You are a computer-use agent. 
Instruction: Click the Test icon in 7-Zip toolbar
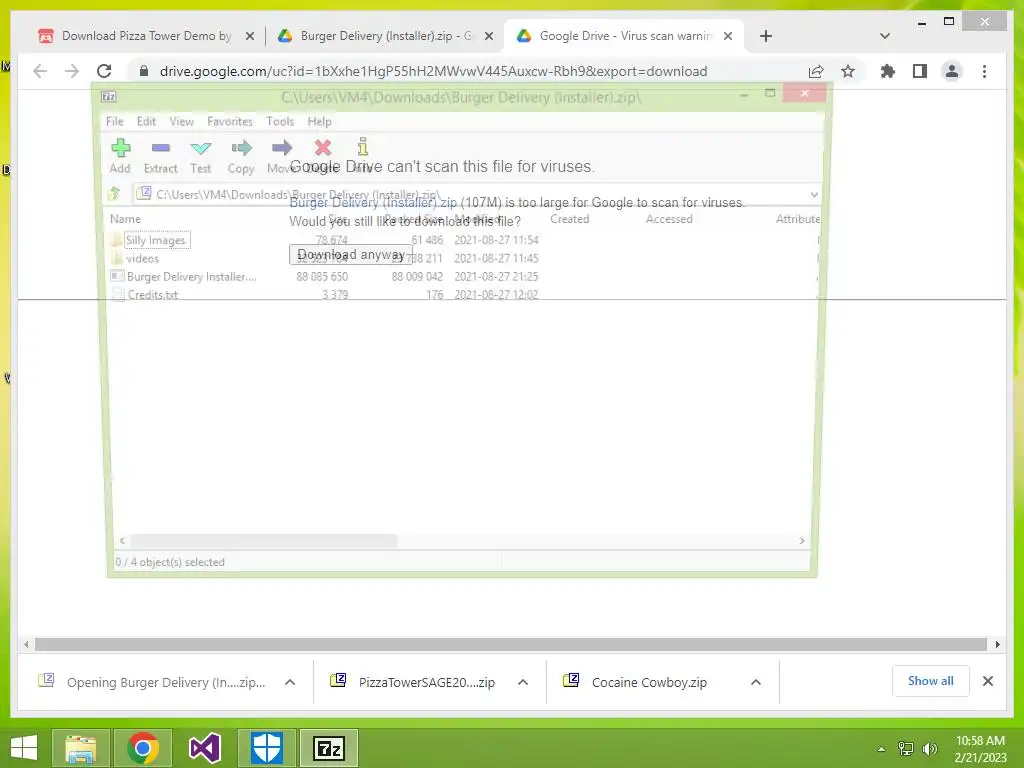pos(200,148)
